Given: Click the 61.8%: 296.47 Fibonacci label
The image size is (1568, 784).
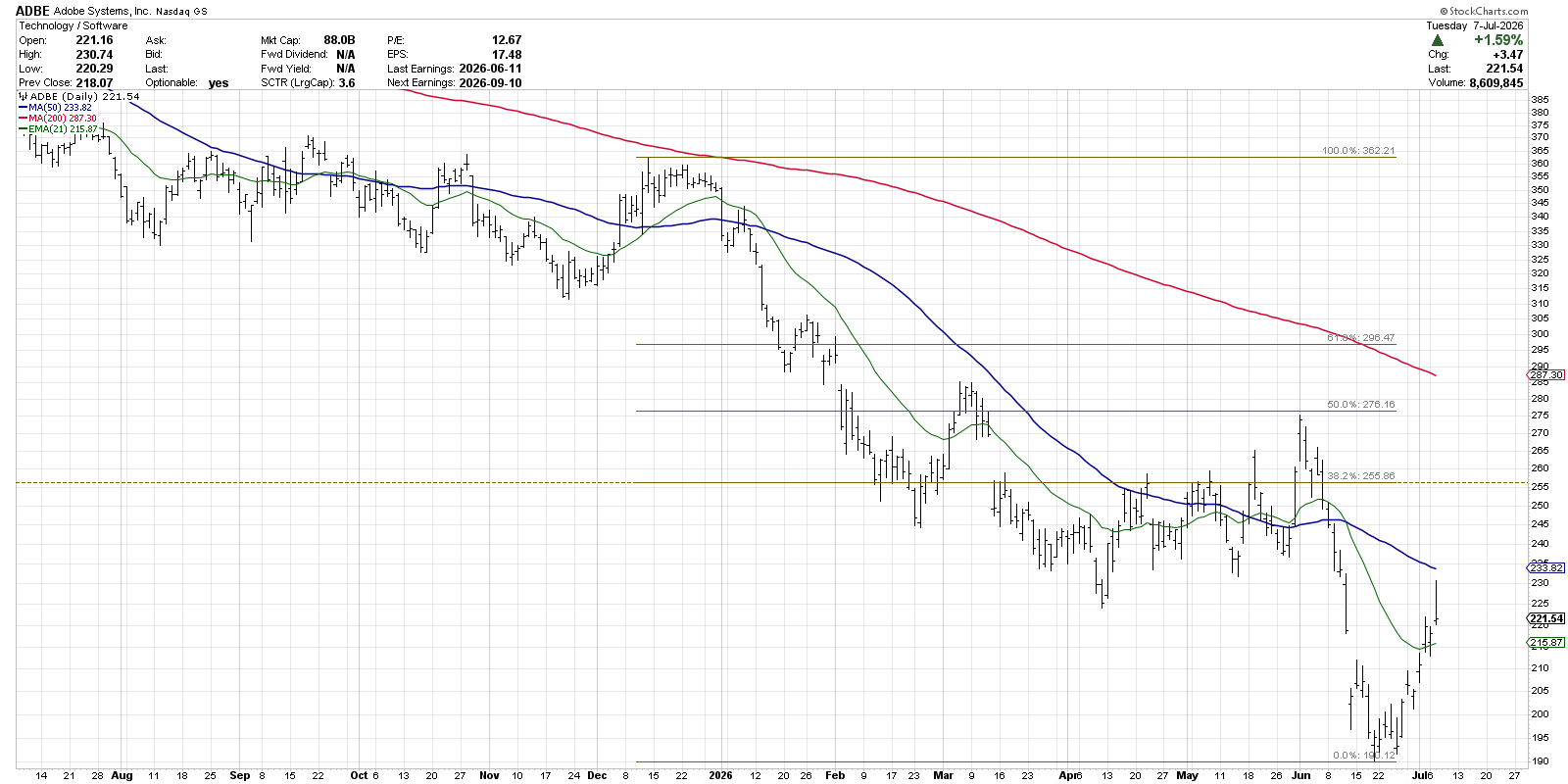Looking at the screenshot, I should click(x=1360, y=338).
